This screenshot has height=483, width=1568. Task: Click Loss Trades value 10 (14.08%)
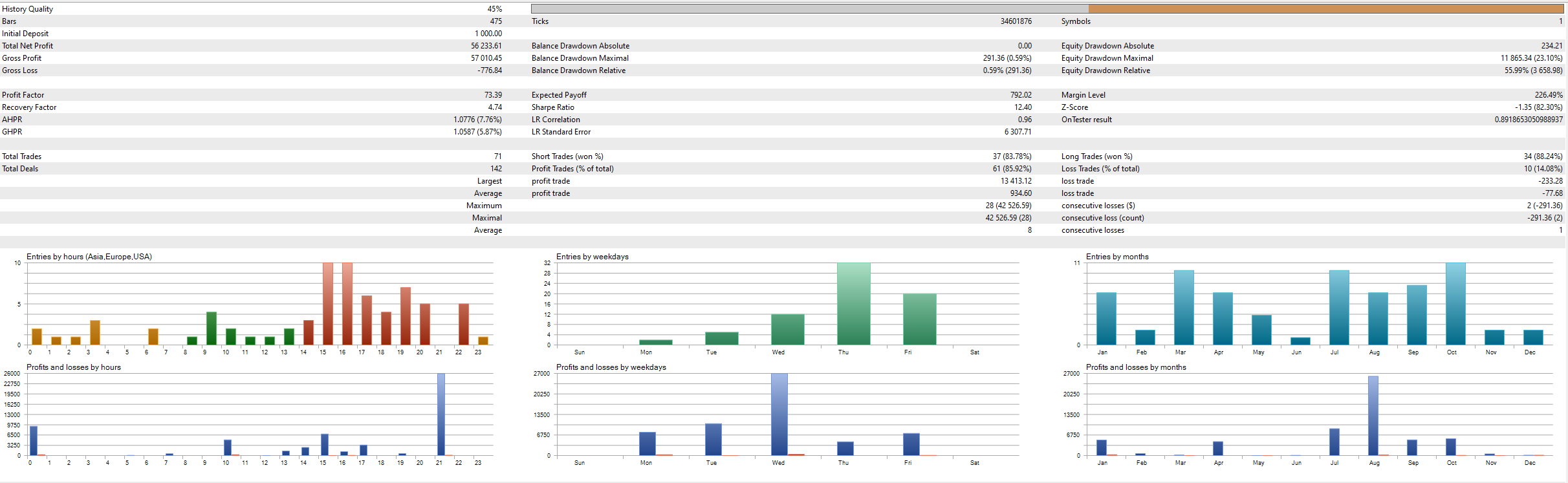click(x=1543, y=169)
